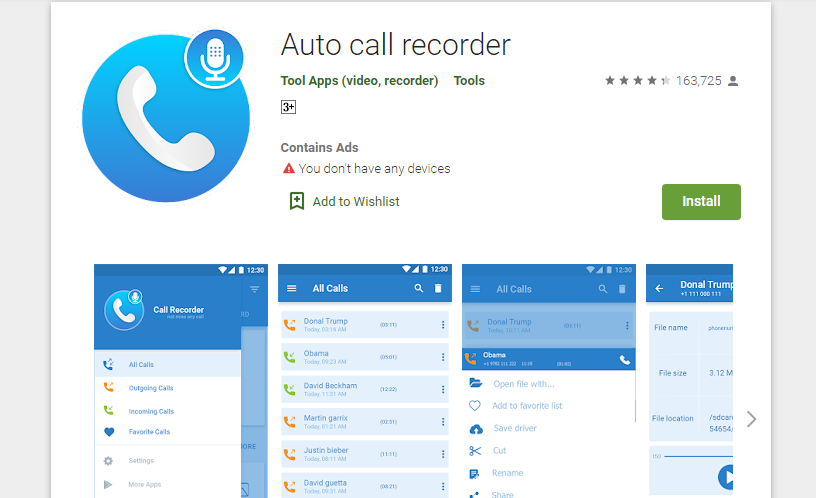816x498 pixels.
Task: Click the Martin garrix call entry
Action: [x=365, y=422]
